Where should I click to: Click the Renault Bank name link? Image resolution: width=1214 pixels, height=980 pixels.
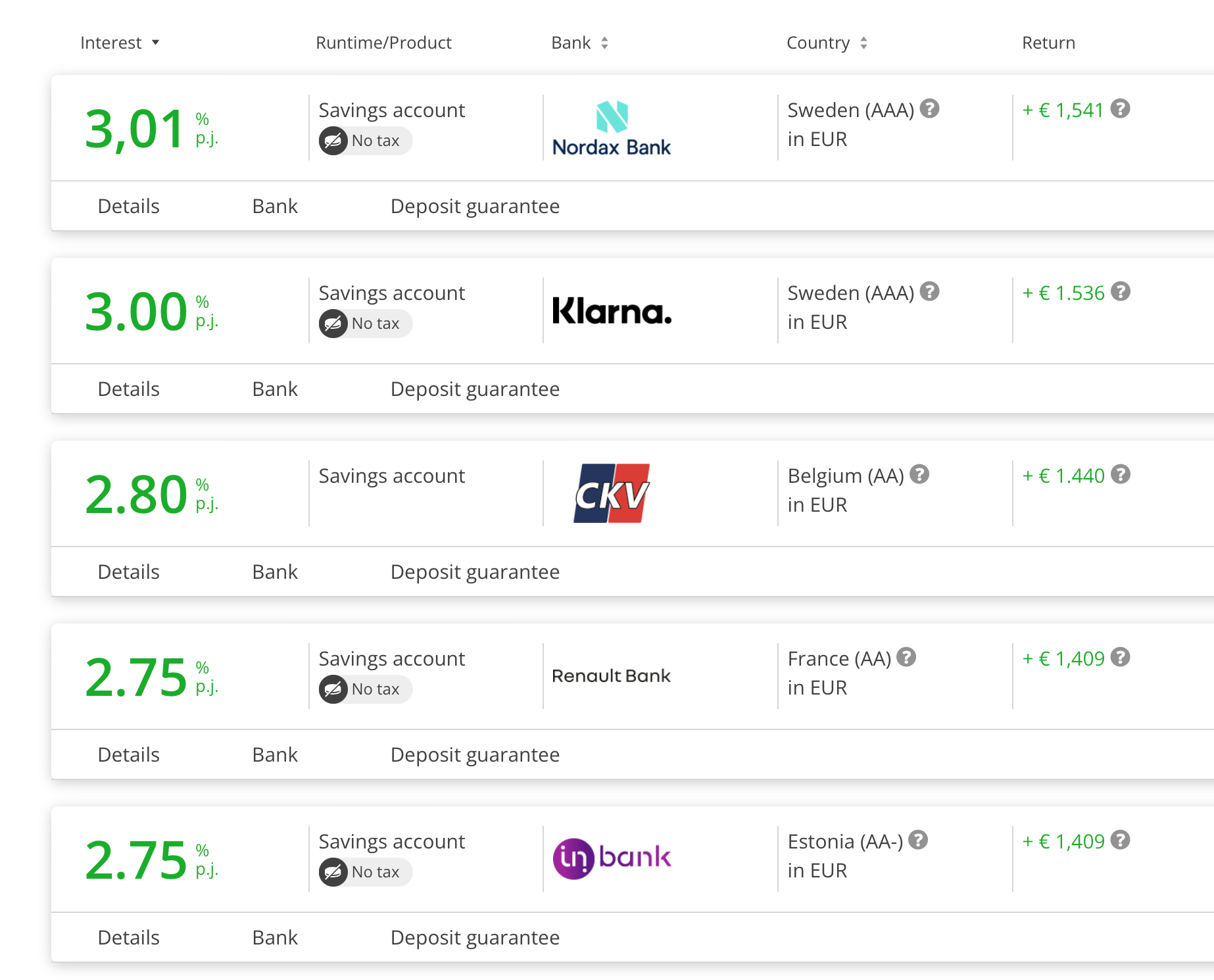612,676
